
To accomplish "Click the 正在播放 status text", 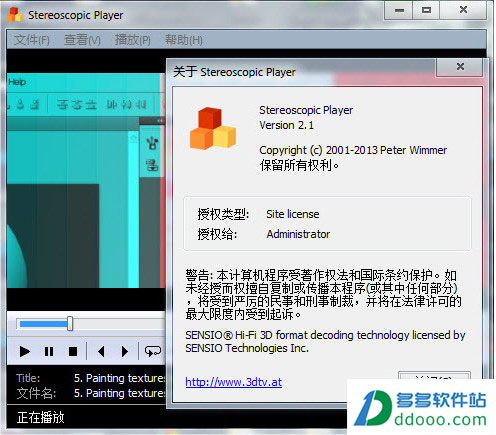I will 40,417.
